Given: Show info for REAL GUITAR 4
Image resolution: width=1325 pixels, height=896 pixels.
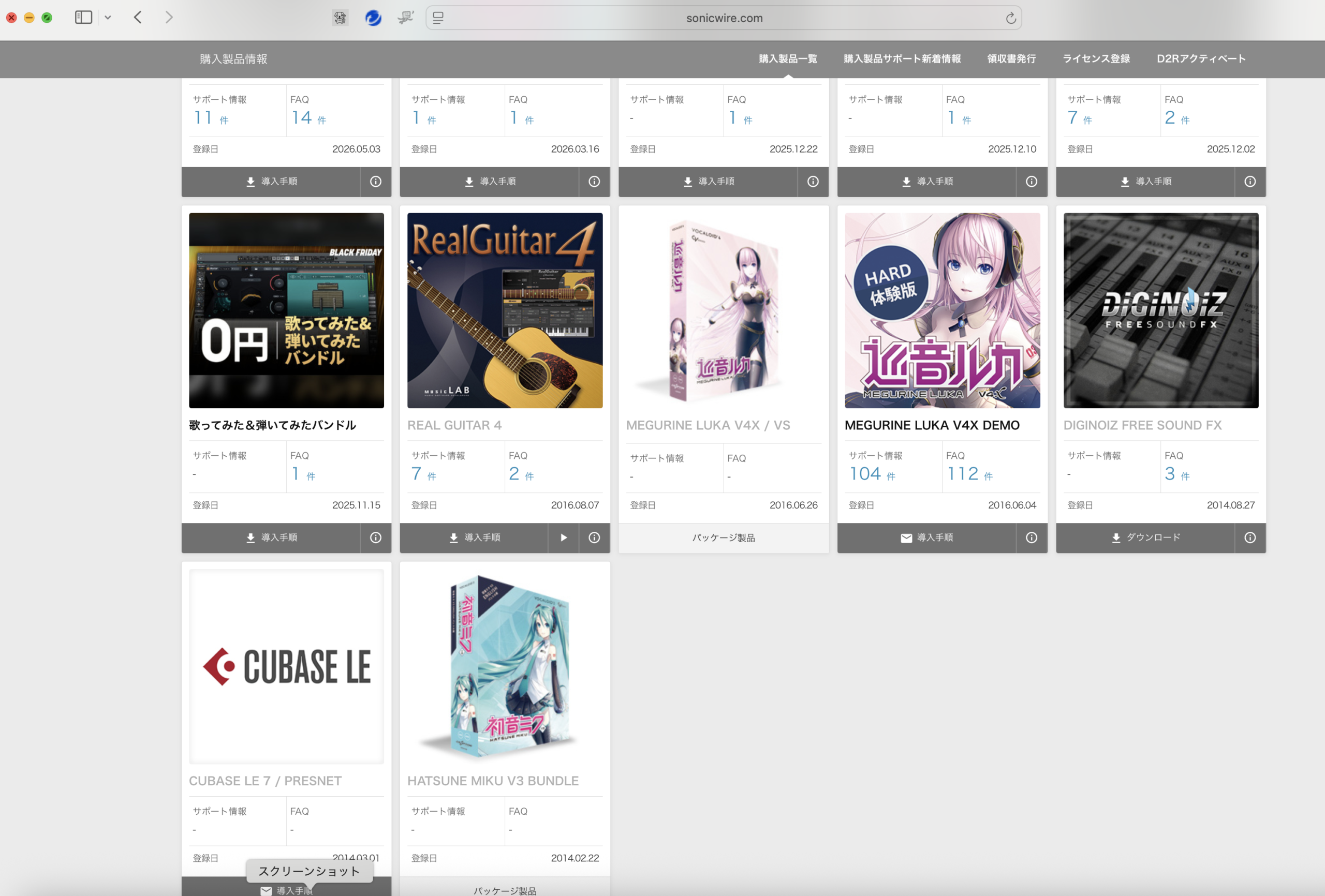Looking at the screenshot, I should click(594, 537).
